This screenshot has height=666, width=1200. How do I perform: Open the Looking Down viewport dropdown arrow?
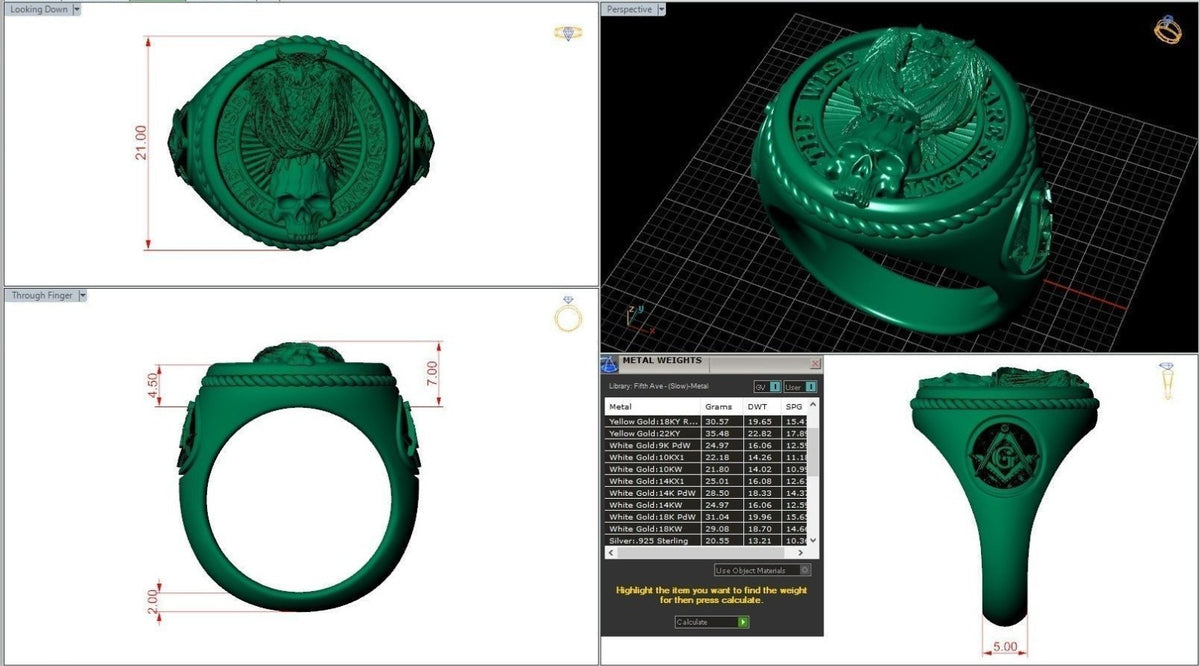(x=76, y=9)
